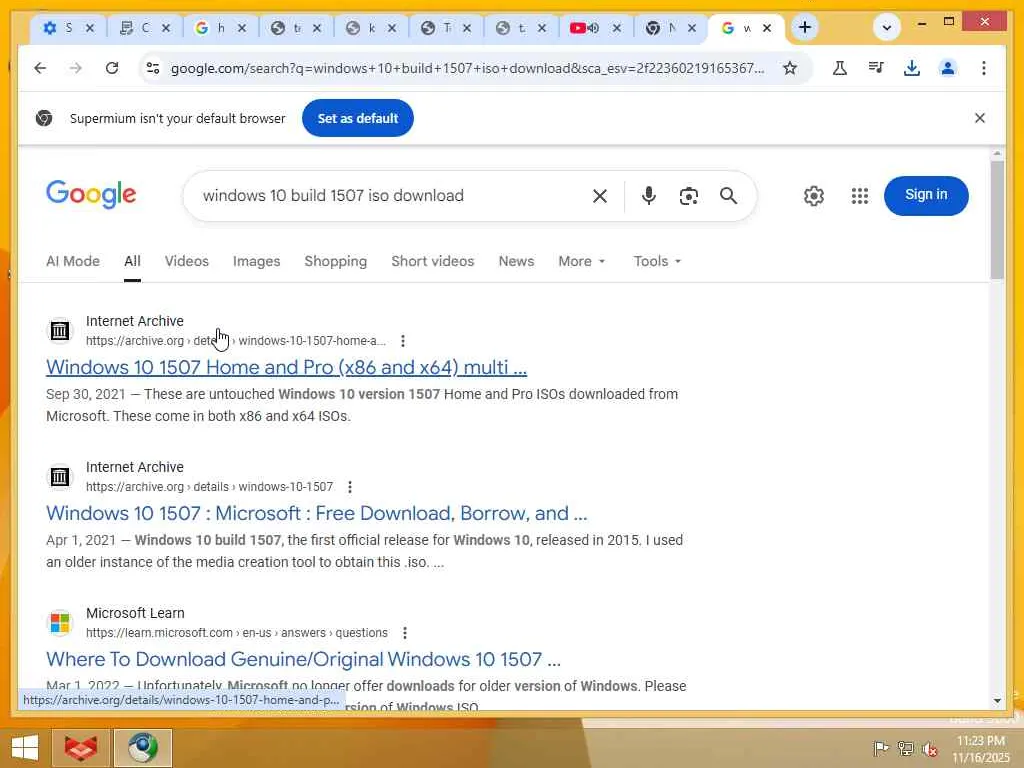This screenshot has width=1024, height=768.
Task: Dismiss the default browser notification bar
Action: pyautogui.click(x=980, y=118)
